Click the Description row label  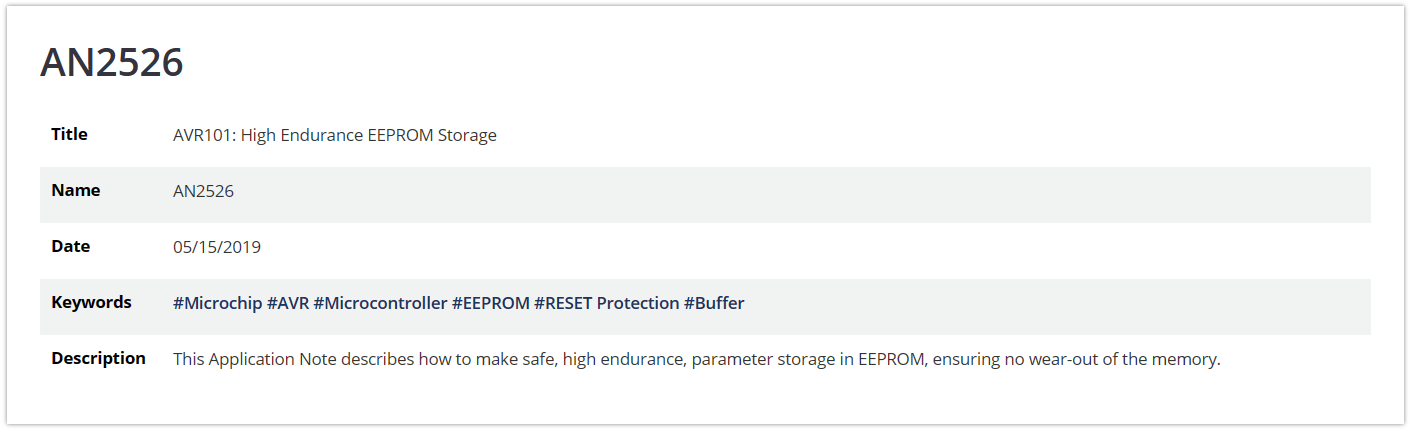point(99,358)
